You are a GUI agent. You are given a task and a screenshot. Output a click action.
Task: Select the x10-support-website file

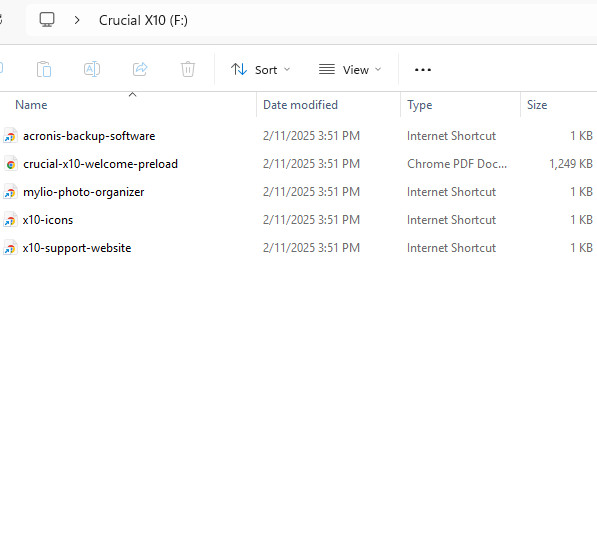click(77, 248)
